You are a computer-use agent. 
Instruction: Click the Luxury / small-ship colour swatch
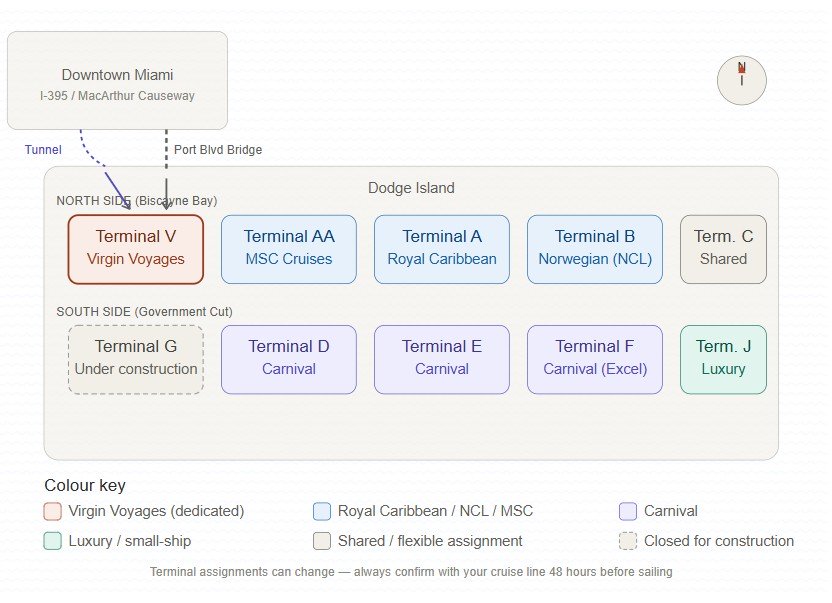pyautogui.click(x=53, y=541)
